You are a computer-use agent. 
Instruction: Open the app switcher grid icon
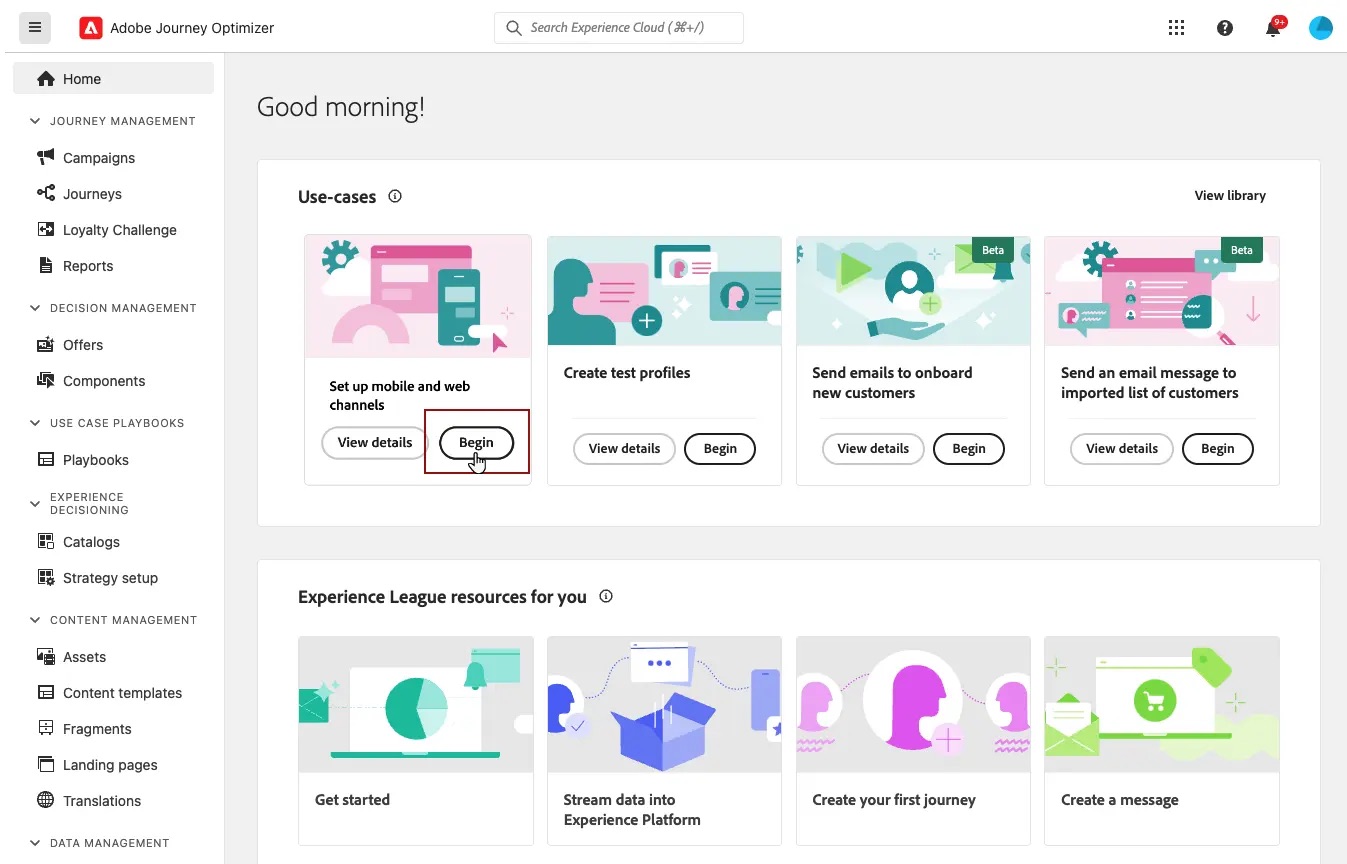pyautogui.click(x=1176, y=27)
